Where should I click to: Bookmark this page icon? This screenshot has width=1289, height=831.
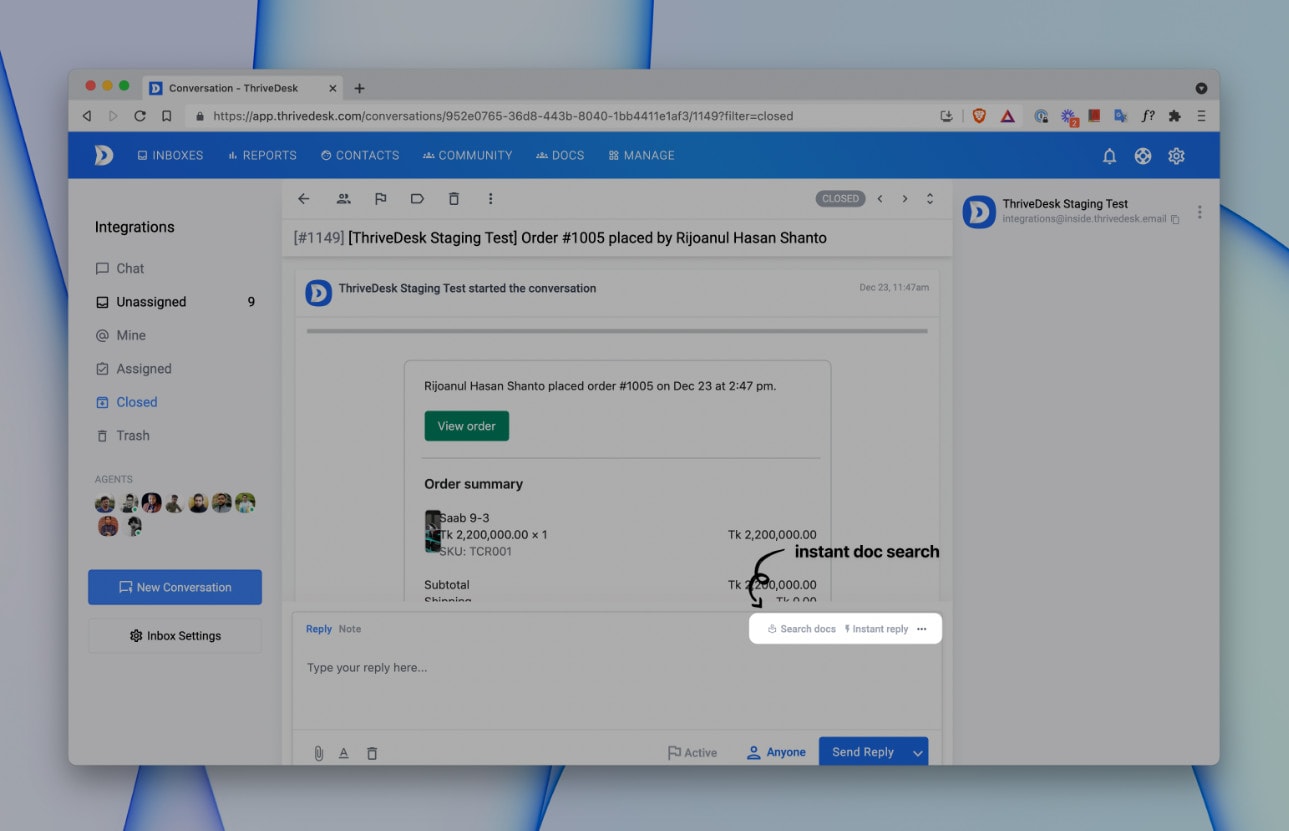pos(167,116)
